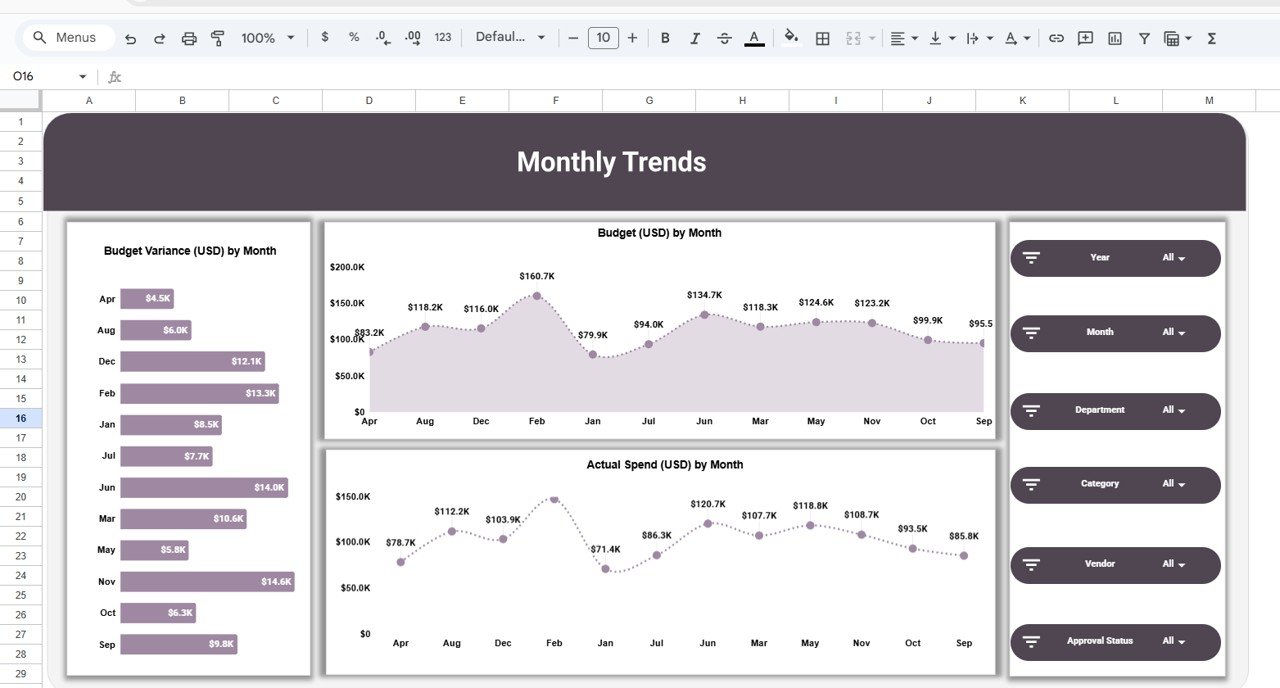This screenshot has height=688, width=1280.
Task: Click the Create a filter icon
Action: (1143, 37)
